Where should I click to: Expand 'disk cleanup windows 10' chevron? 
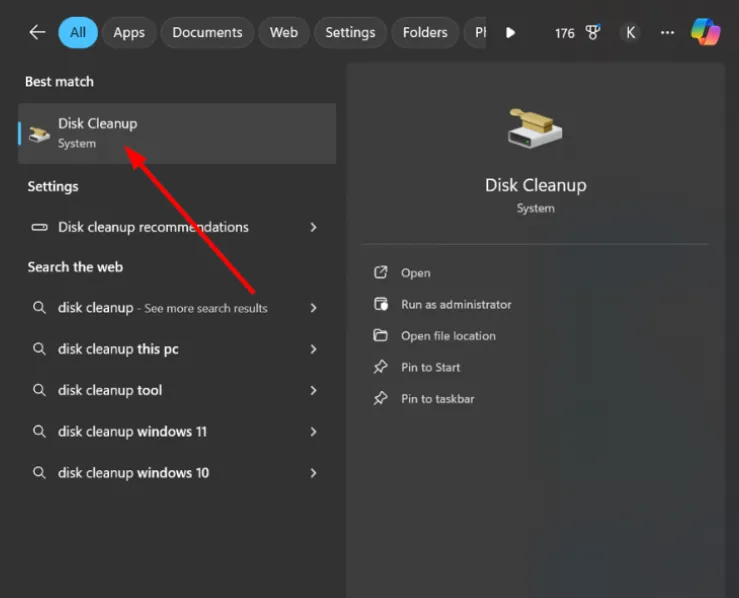point(313,473)
